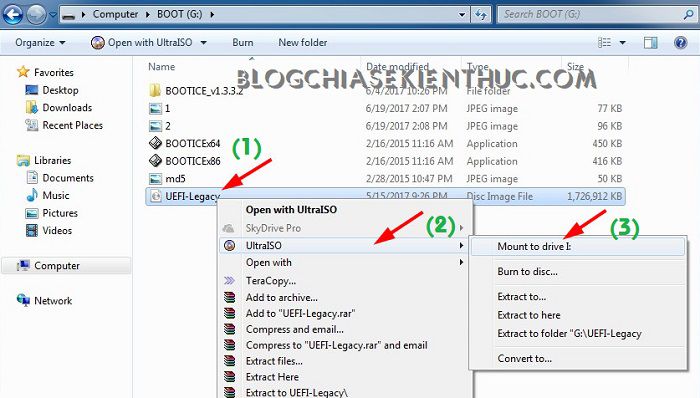
Task: Expand the Open with UltraISO dropdown arrow
Action: [204, 43]
